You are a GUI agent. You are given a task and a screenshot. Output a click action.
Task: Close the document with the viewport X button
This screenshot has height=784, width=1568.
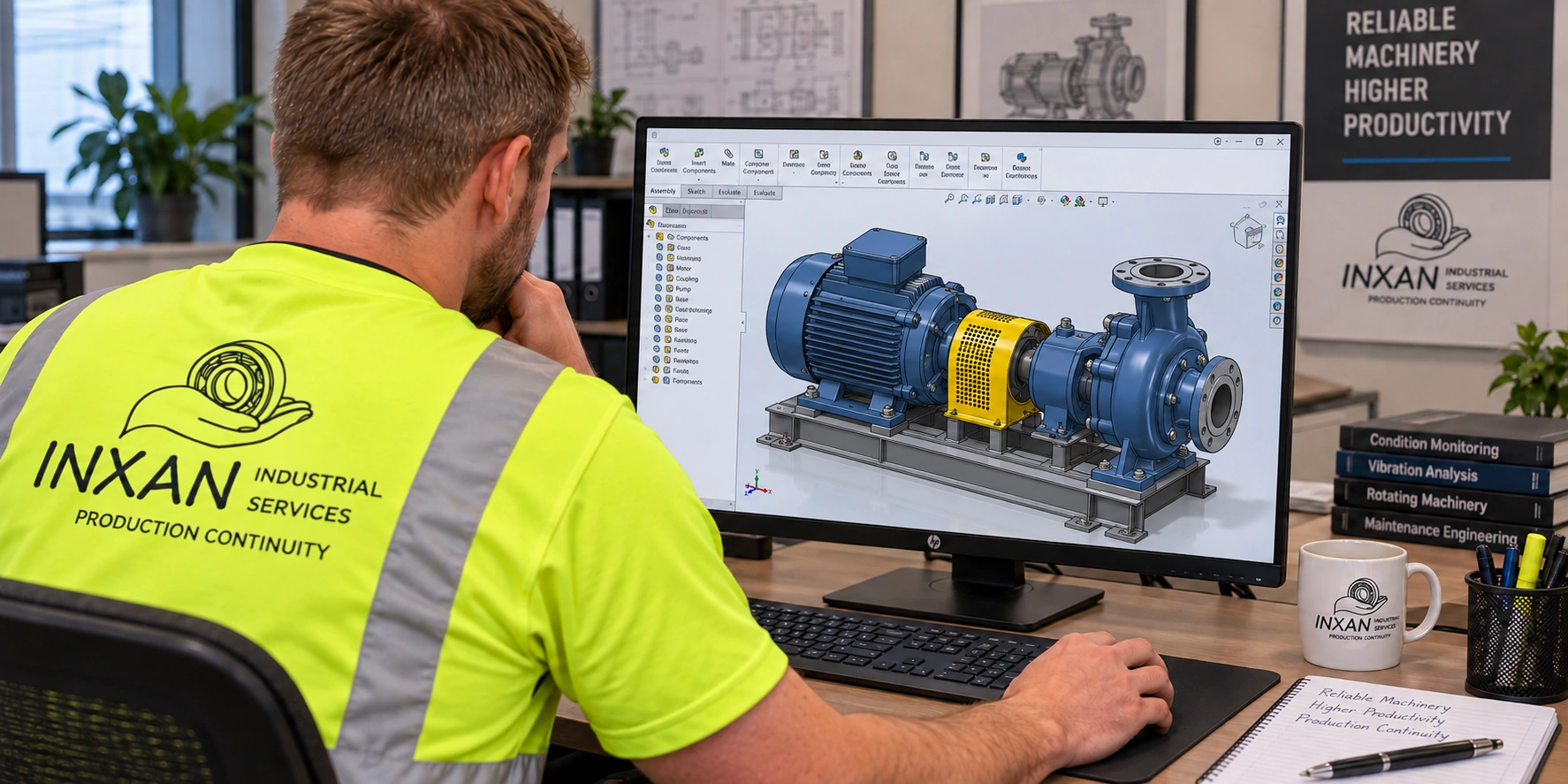(1279, 204)
